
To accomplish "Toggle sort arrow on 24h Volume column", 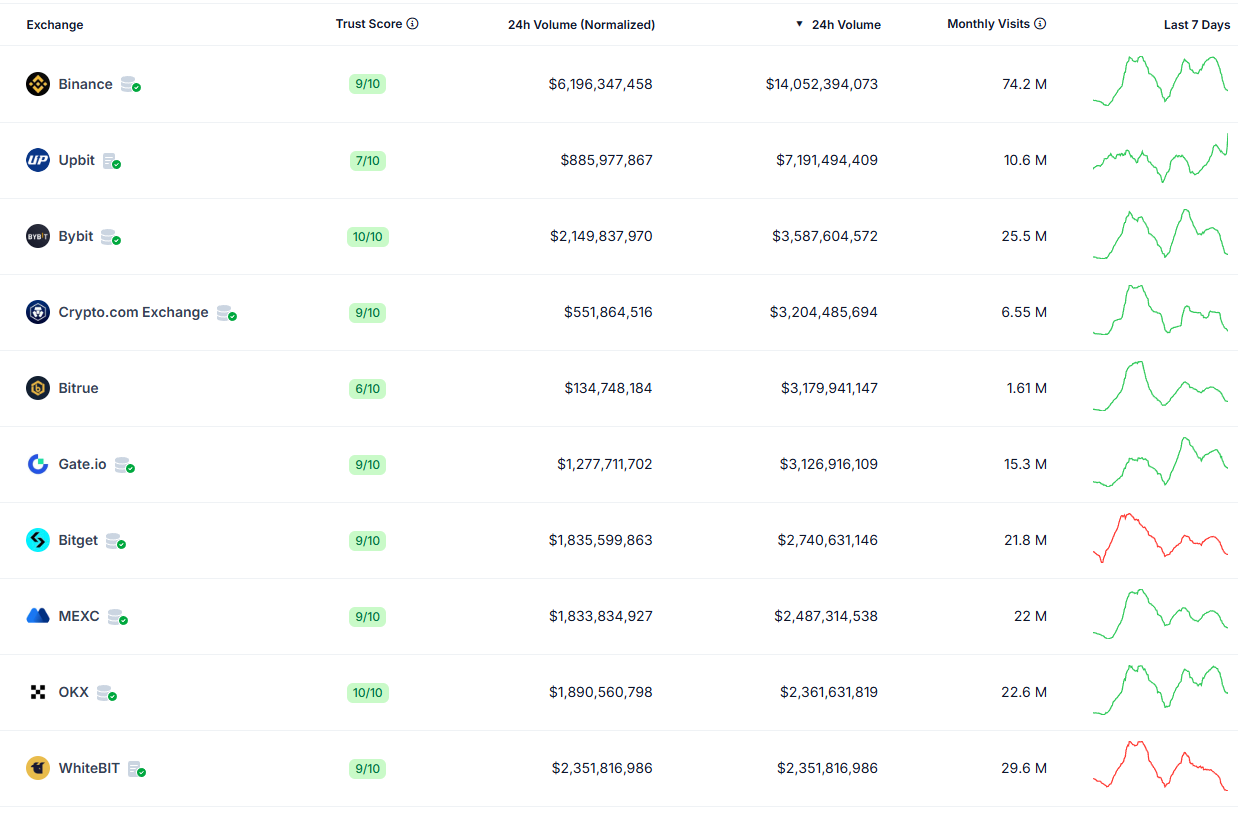I will click(799, 24).
